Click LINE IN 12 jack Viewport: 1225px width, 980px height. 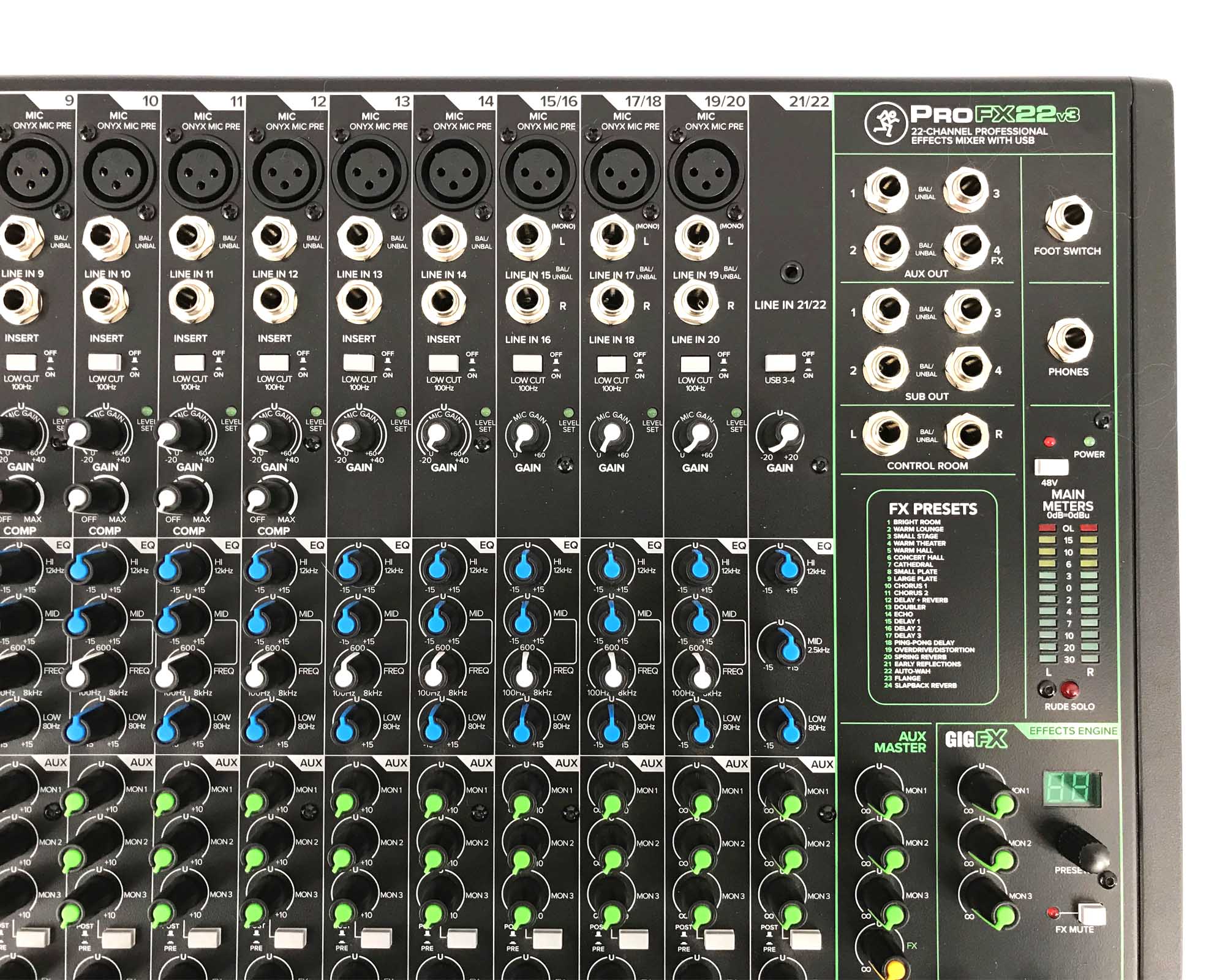click(275, 237)
